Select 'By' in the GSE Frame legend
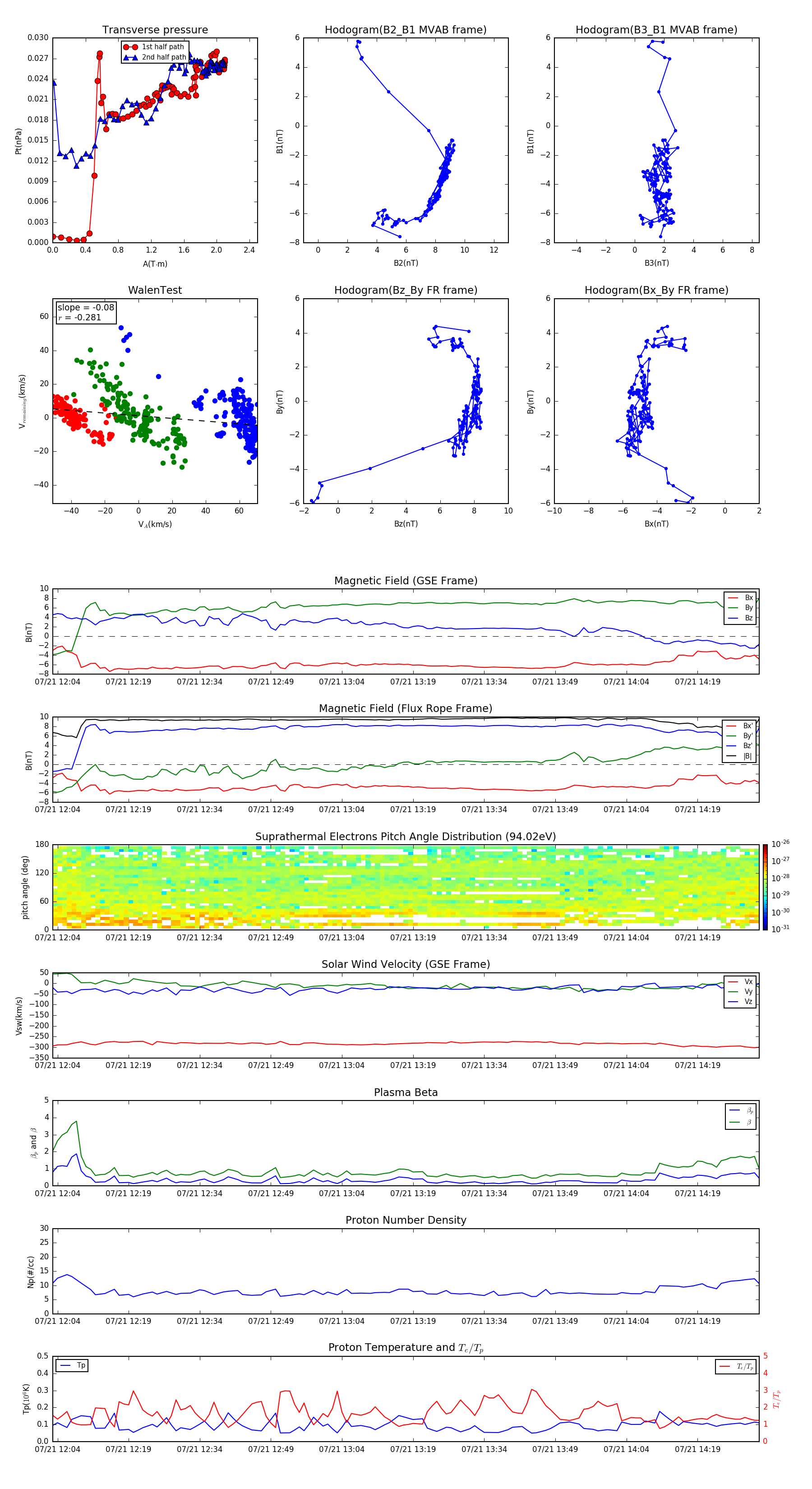Screen dimensions: 812x1489 [x=740, y=607]
